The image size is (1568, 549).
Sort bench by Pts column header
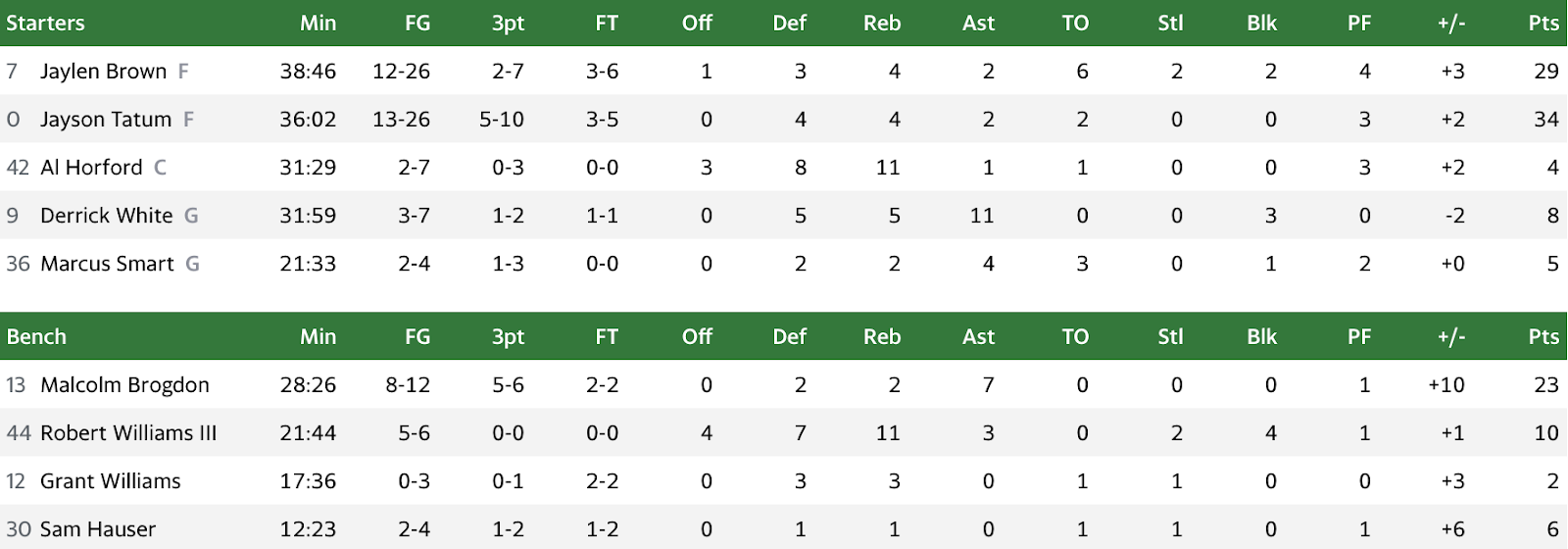[1543, 337]
